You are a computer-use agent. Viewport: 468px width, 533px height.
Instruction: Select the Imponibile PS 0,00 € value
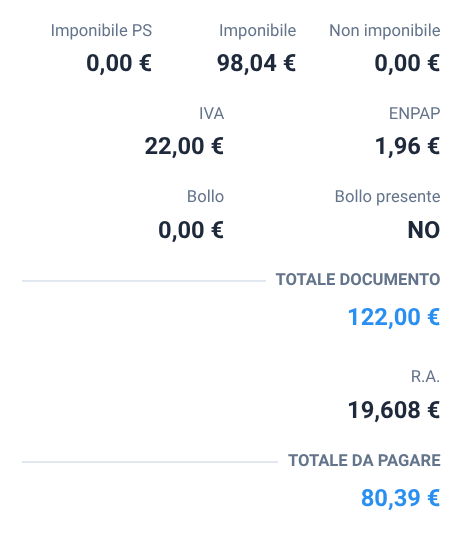coord(119,64)
